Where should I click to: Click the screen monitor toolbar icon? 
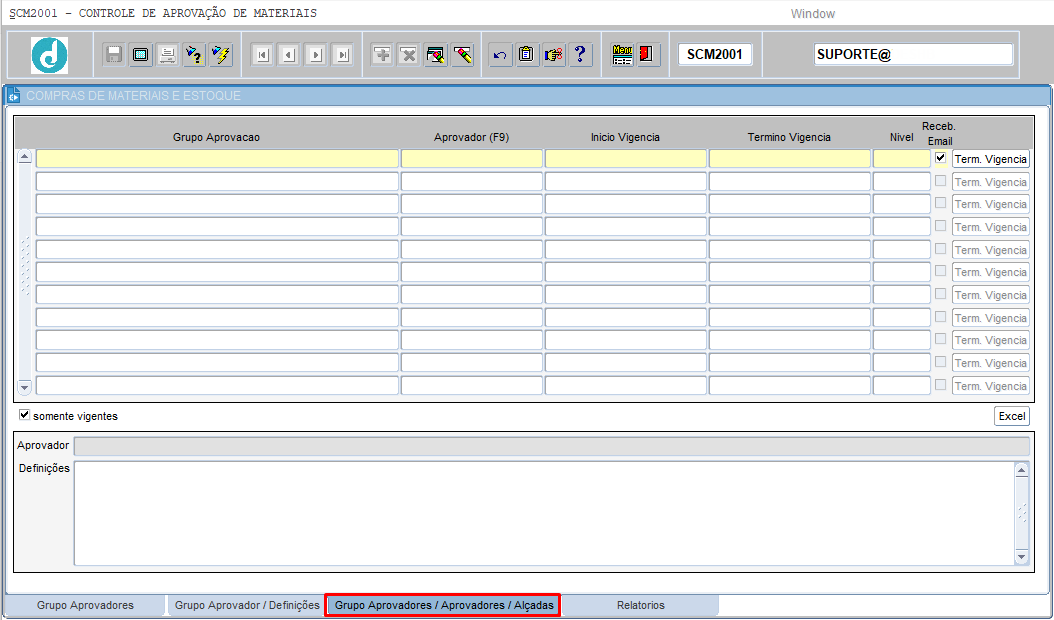(140, 54)
